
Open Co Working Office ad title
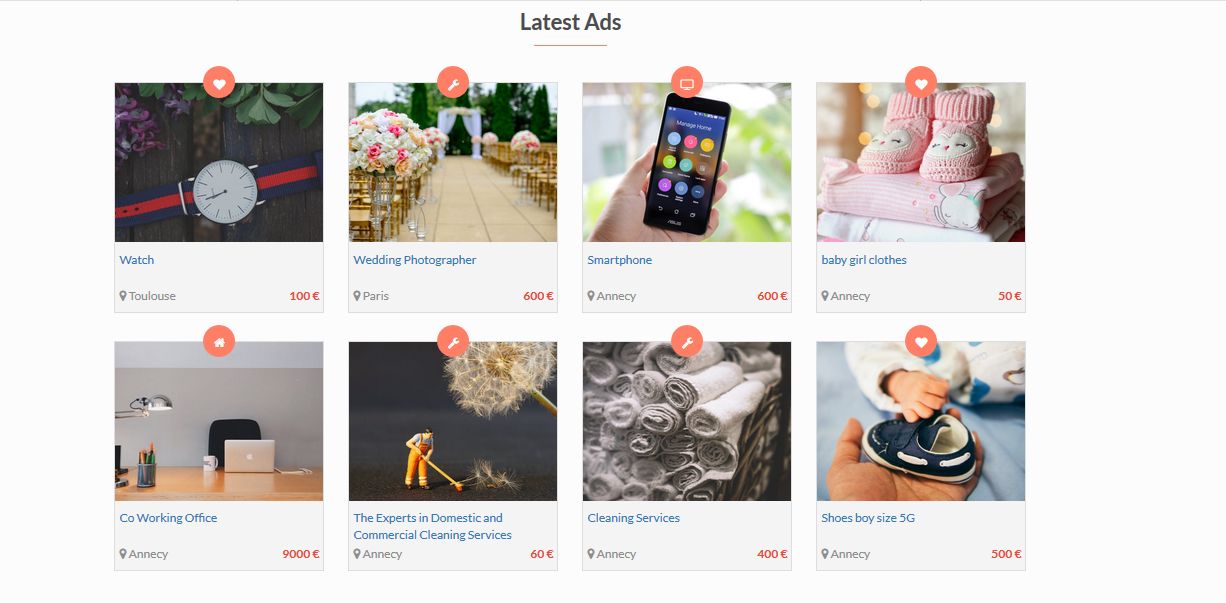pyautogui.click(x=168, y=518)
